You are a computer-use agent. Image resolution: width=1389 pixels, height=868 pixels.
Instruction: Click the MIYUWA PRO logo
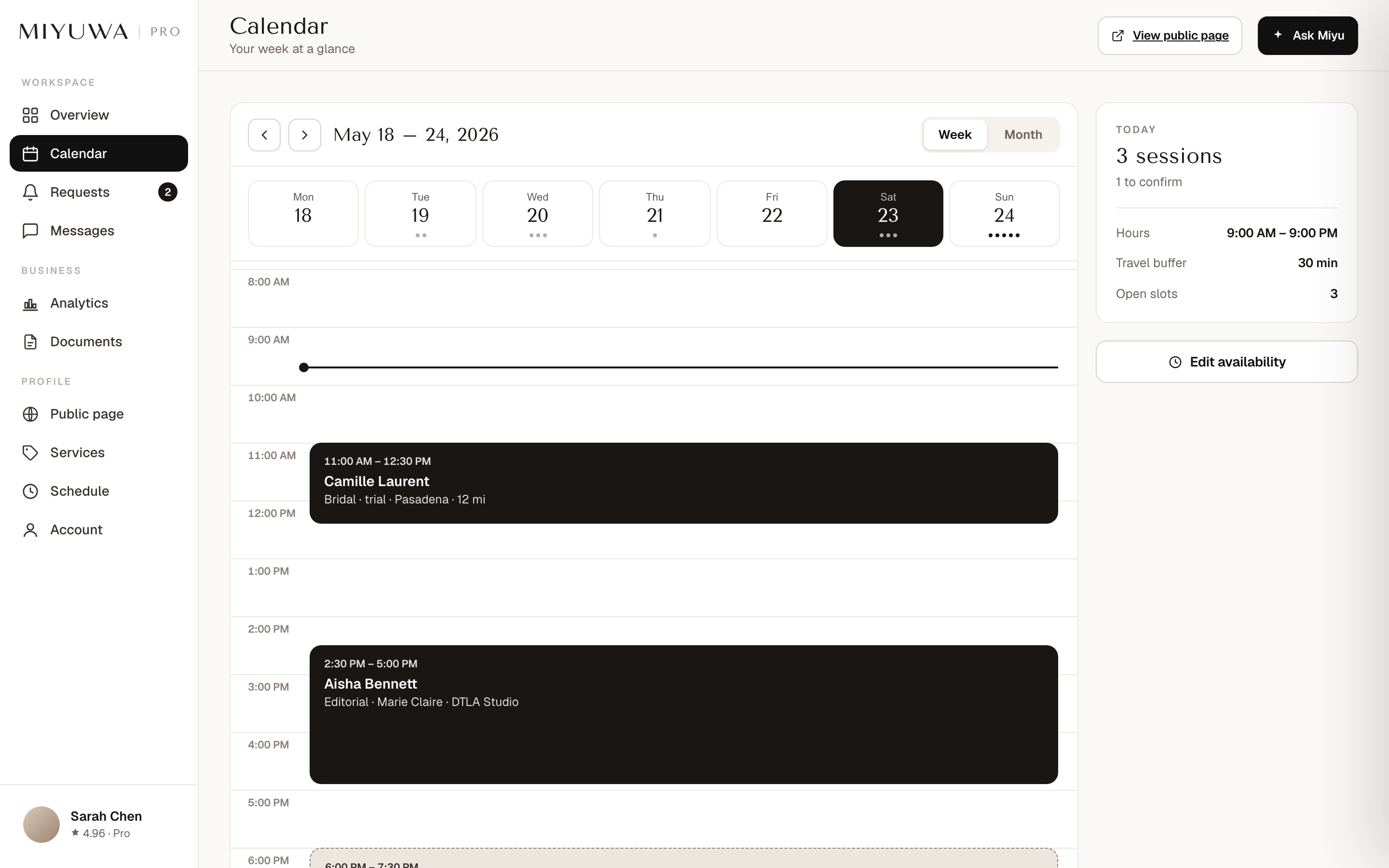pyautogui.click(x=99, y=31)
